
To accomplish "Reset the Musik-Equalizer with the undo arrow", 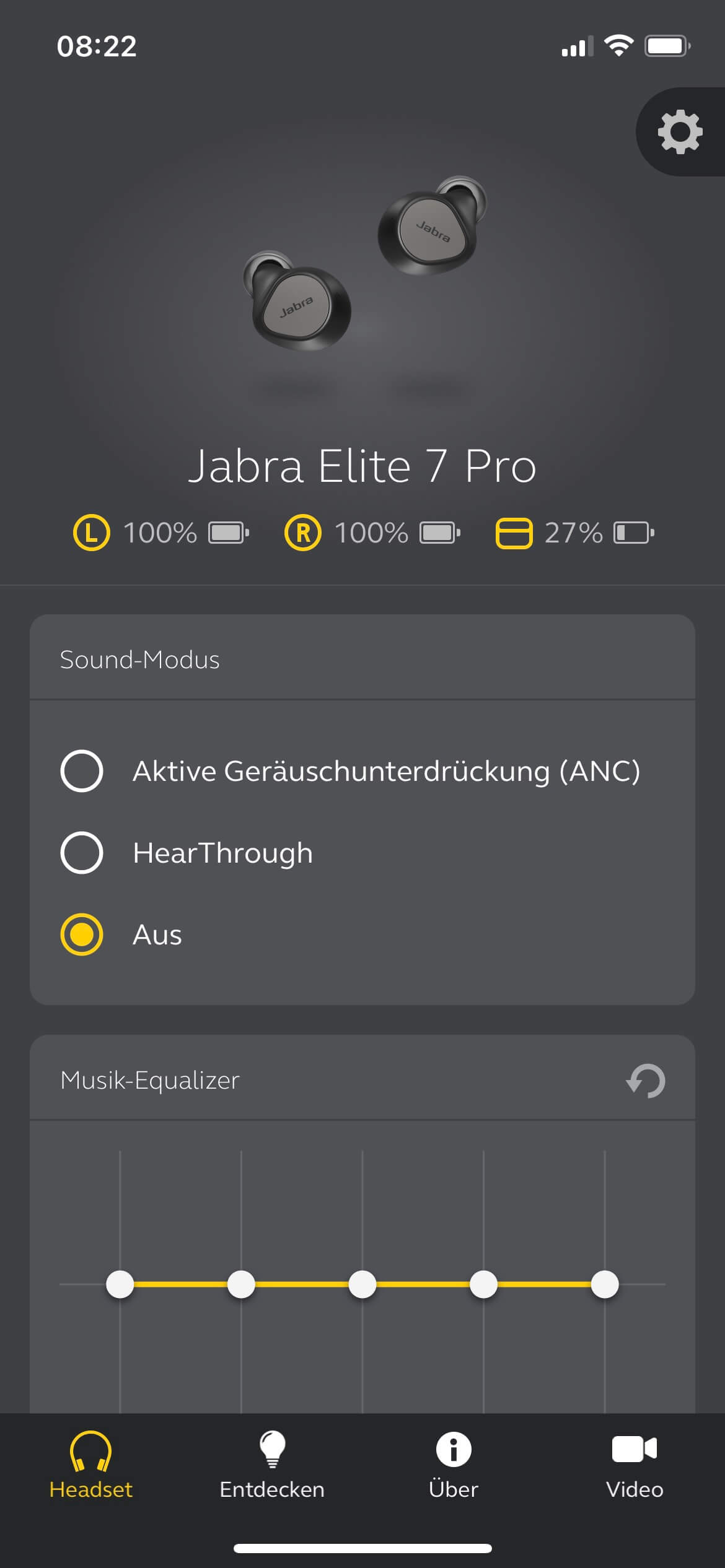I will tap(646, 1081).
